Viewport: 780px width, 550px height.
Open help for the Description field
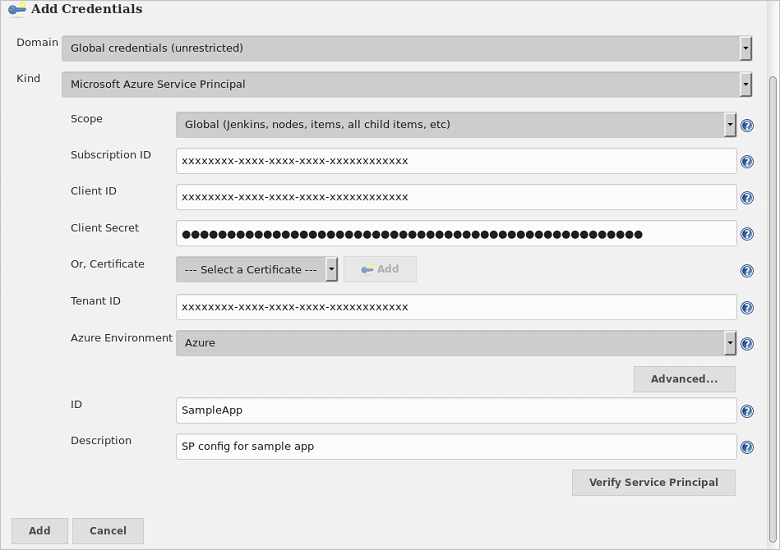(747, 448)
